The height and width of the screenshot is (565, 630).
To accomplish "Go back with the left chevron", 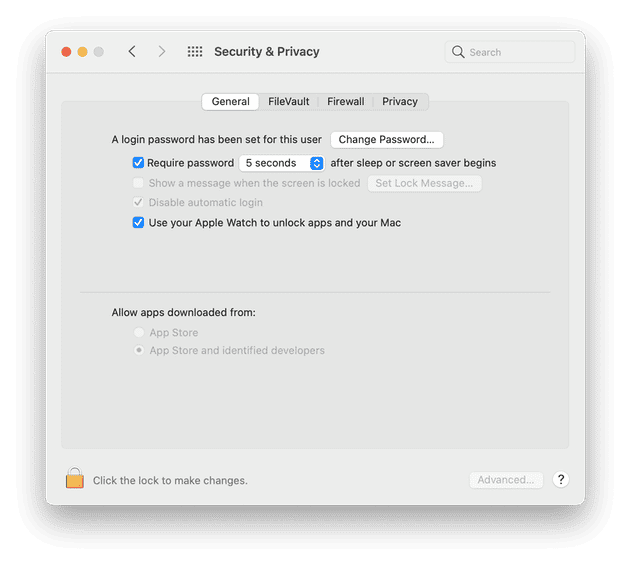I will tap(132, 51).
